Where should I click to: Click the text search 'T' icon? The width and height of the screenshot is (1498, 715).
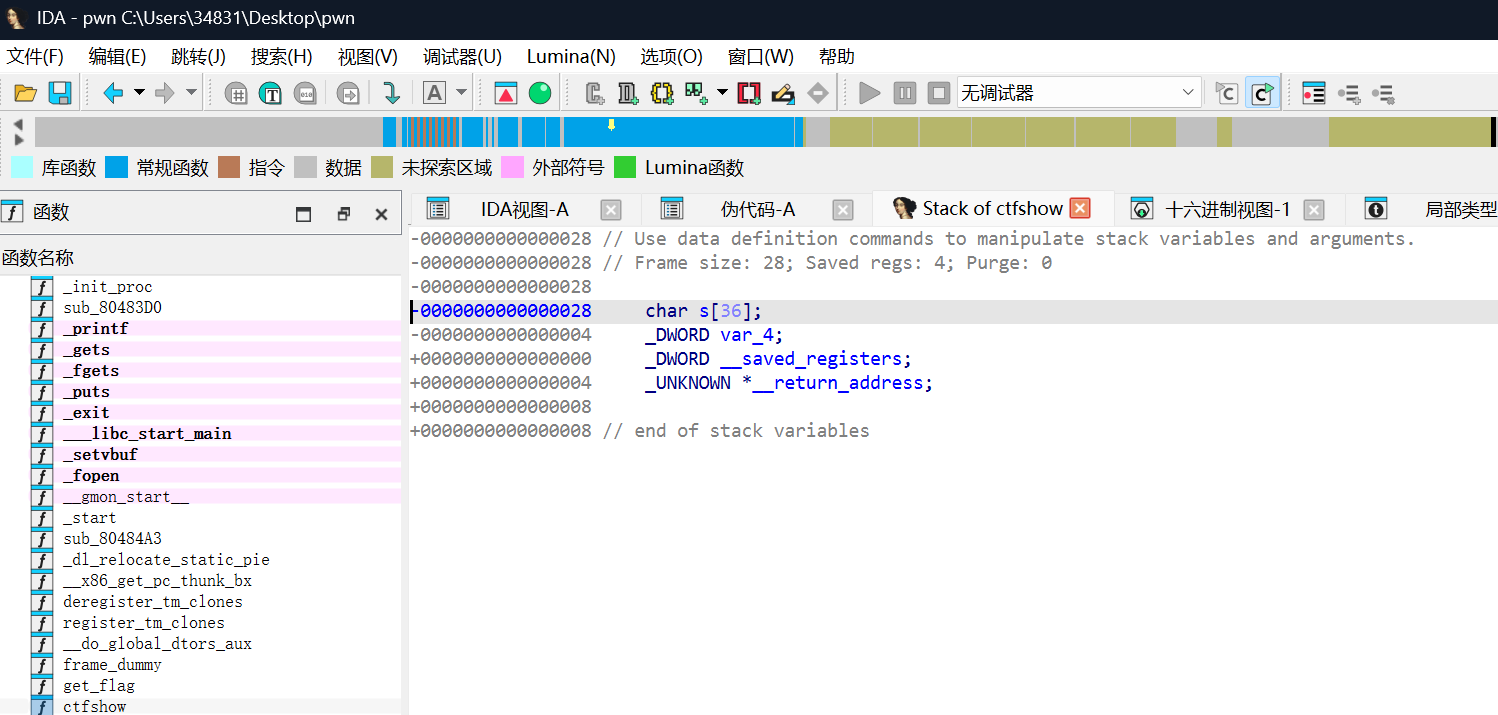point(271,94)
